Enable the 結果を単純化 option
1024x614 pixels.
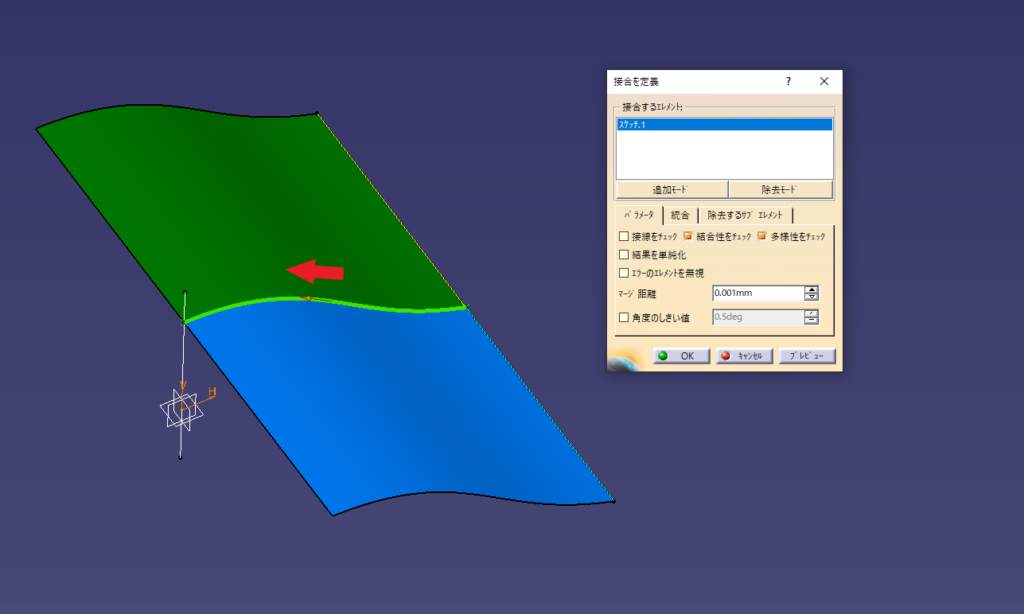click(x=623, y=254)
